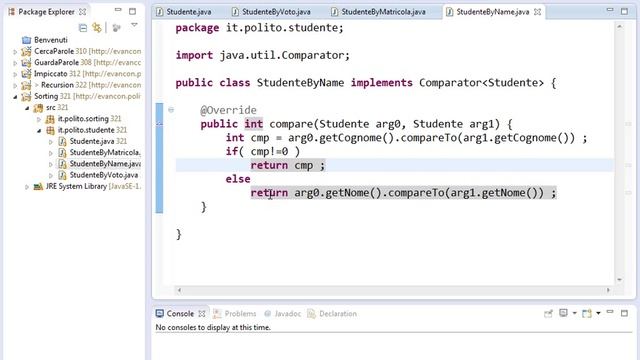The height and width of the screenshot is (360, 640).
Task: Expand the it.polito.sorting package
Action: pos(39,119)
